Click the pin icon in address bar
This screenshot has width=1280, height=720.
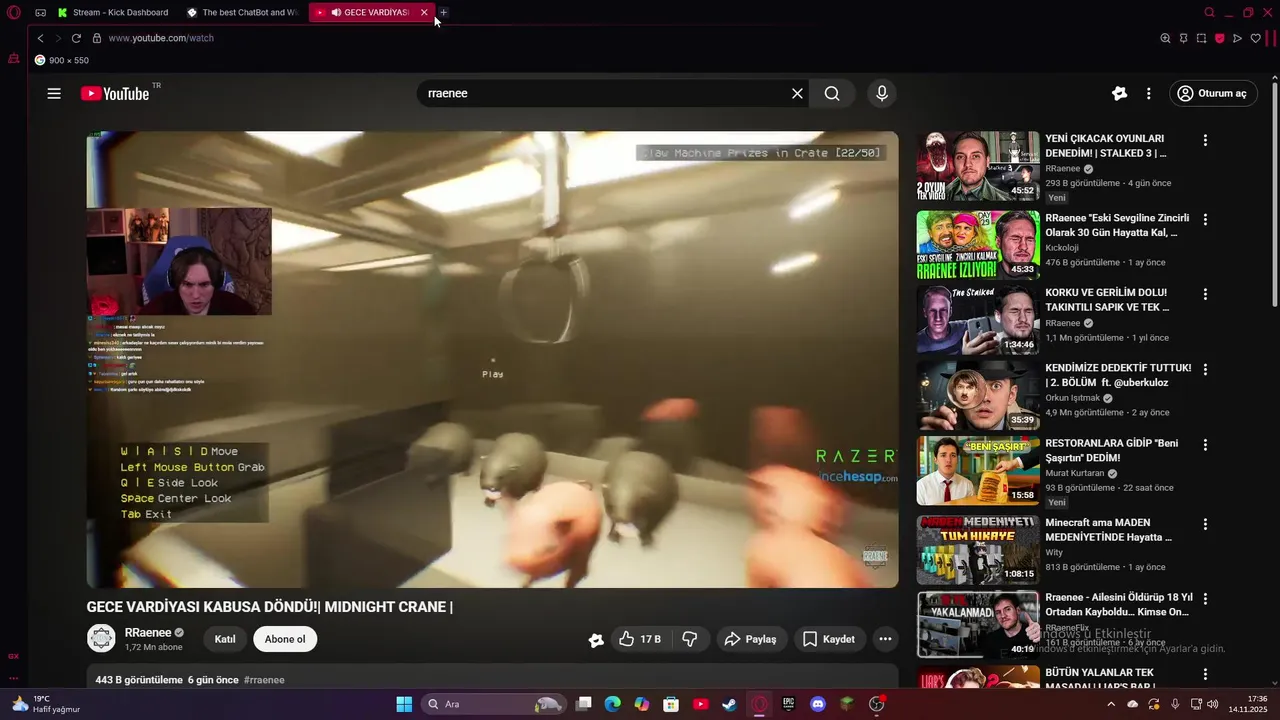point(1183,38)
